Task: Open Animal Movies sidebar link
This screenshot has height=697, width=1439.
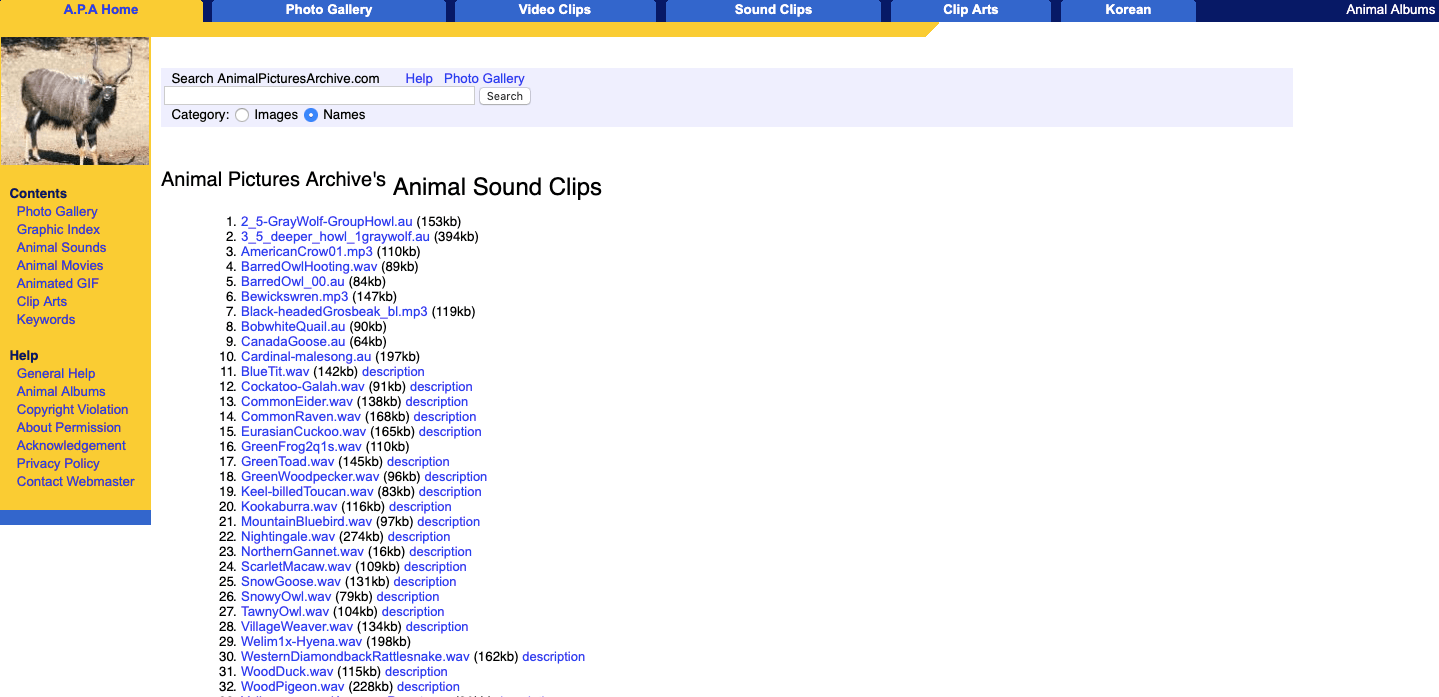Action: 60,266
